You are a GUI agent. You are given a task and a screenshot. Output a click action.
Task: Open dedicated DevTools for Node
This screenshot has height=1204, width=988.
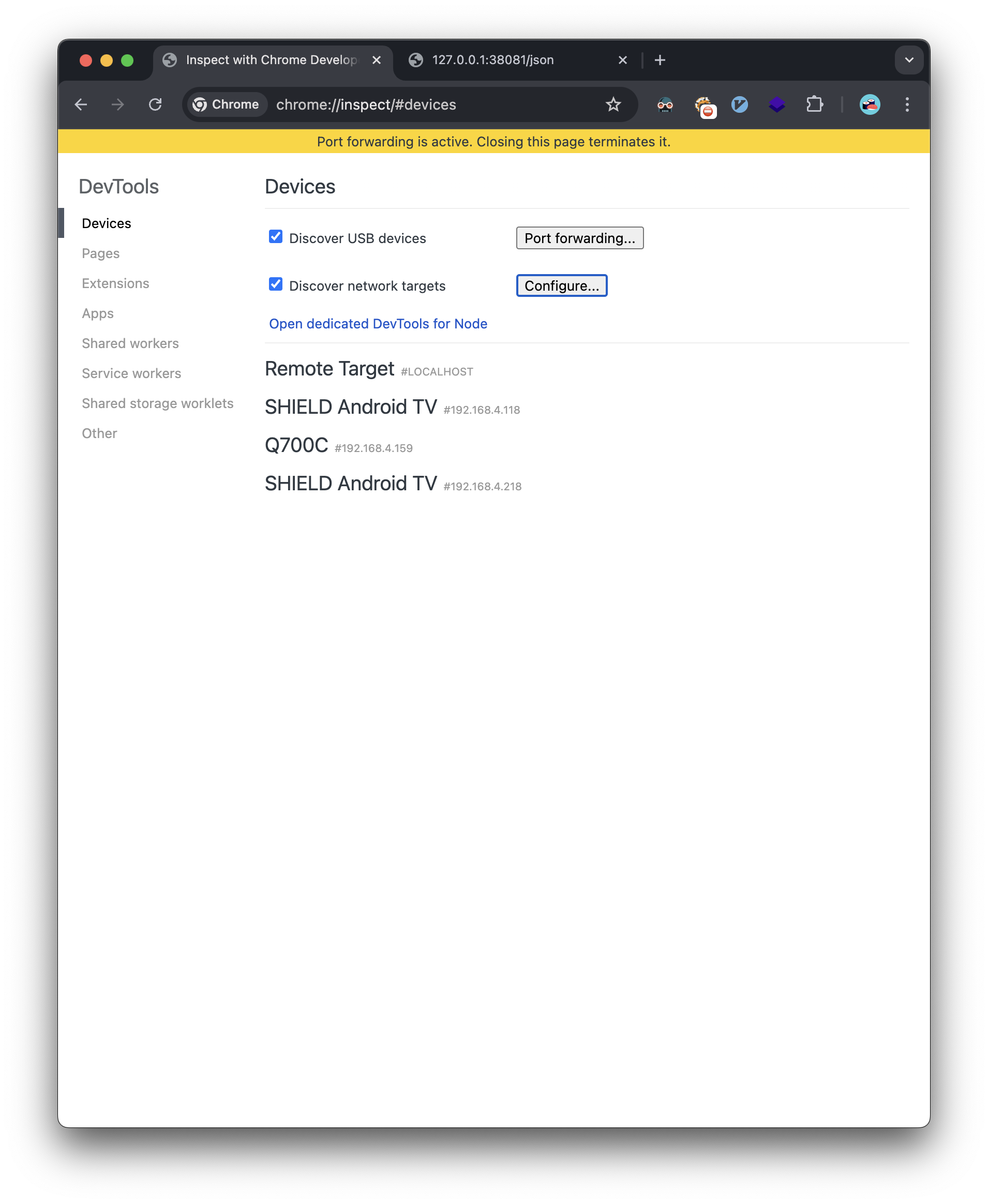378,323
